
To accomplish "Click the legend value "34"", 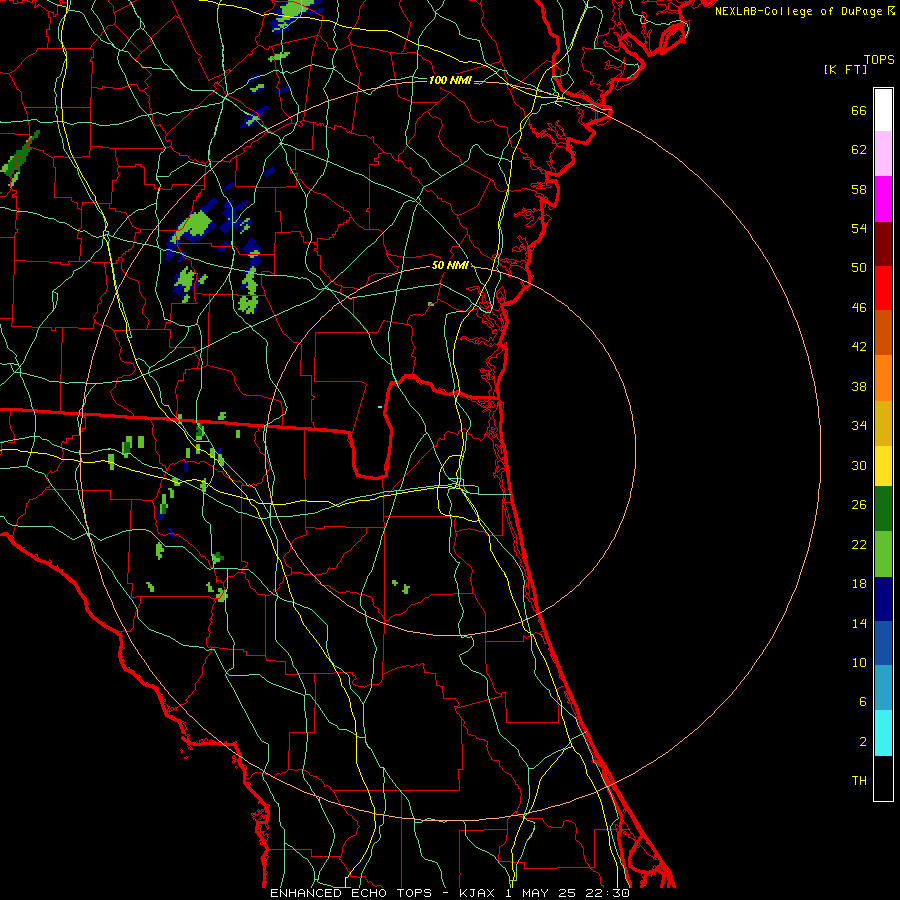I will pos(859,426).
